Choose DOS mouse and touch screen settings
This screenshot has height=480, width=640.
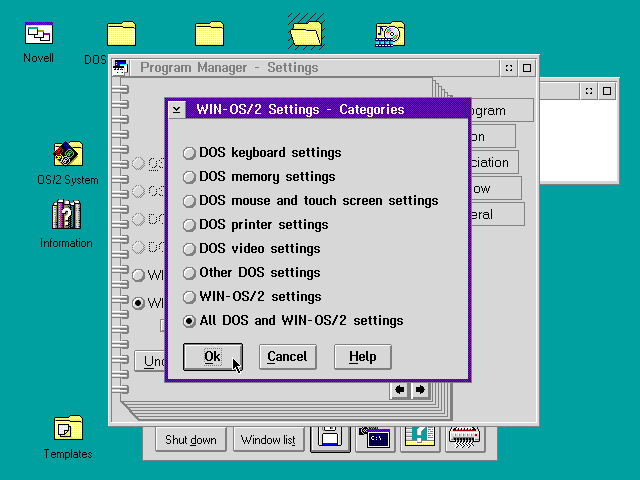(x=311, y=201)
